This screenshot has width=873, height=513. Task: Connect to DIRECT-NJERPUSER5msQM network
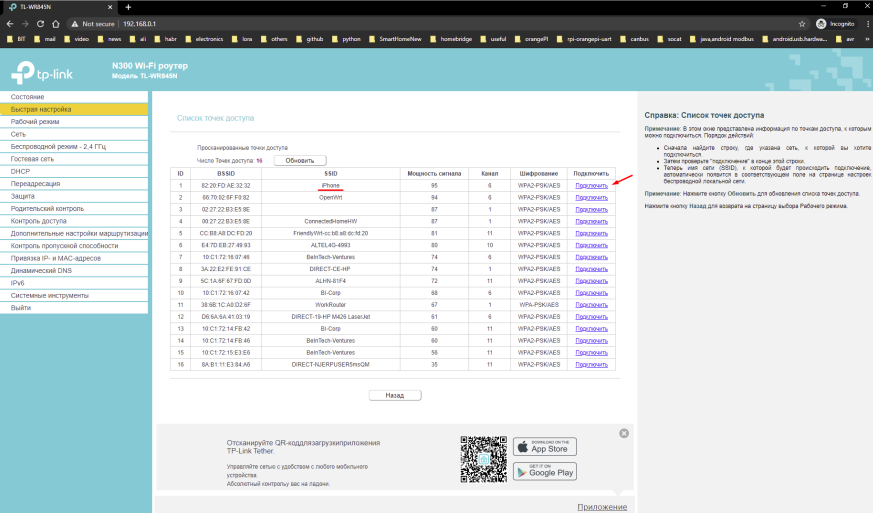pos(591,364)
